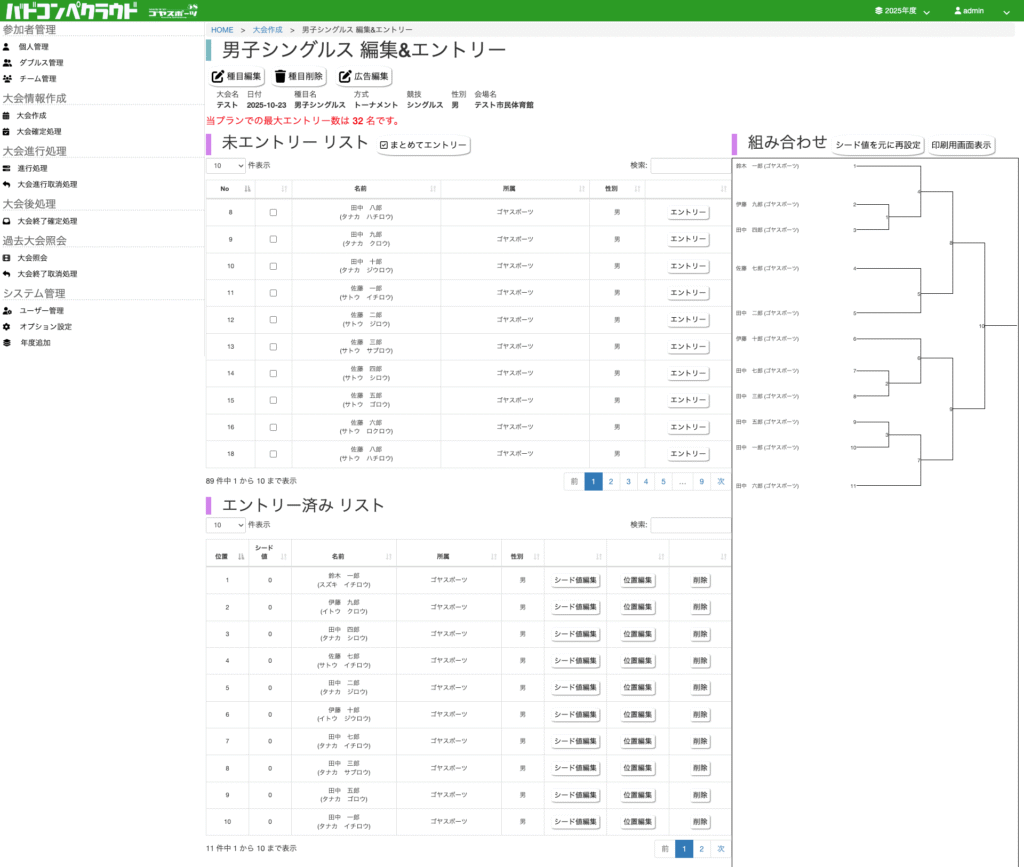This screenshot has width=1024, height=867.
Task: Click the オプション設定 gear icon
Action: point(7,327)
